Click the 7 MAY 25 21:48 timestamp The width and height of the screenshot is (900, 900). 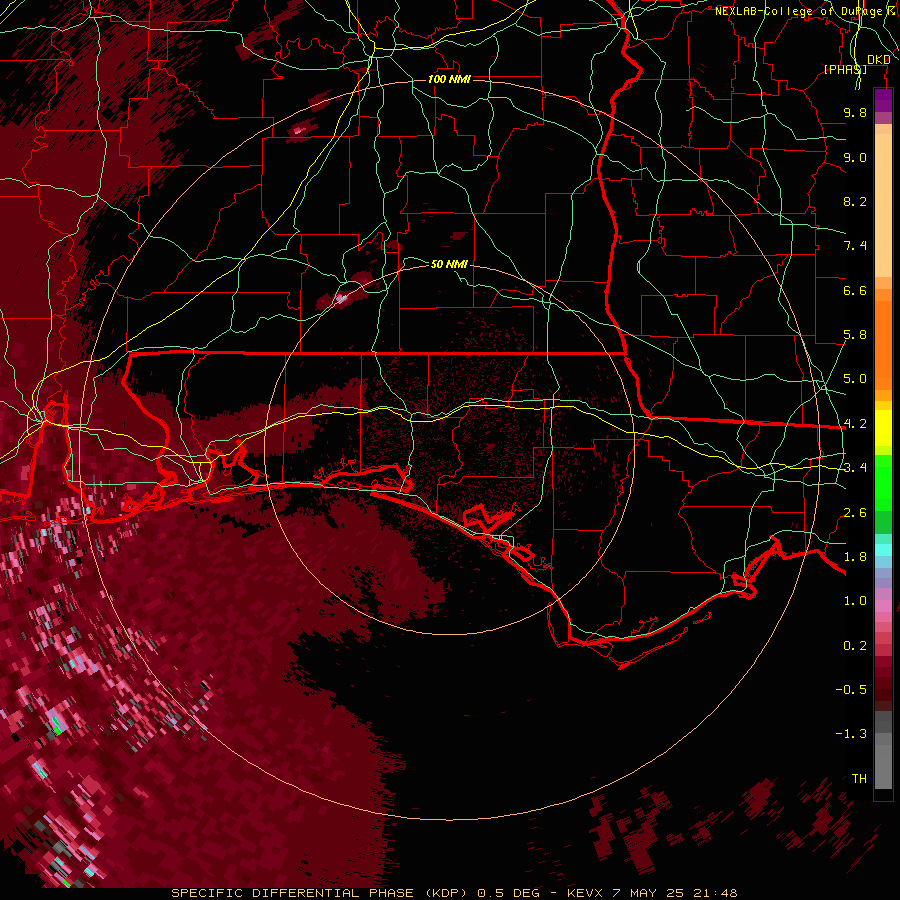pos(675,893)
